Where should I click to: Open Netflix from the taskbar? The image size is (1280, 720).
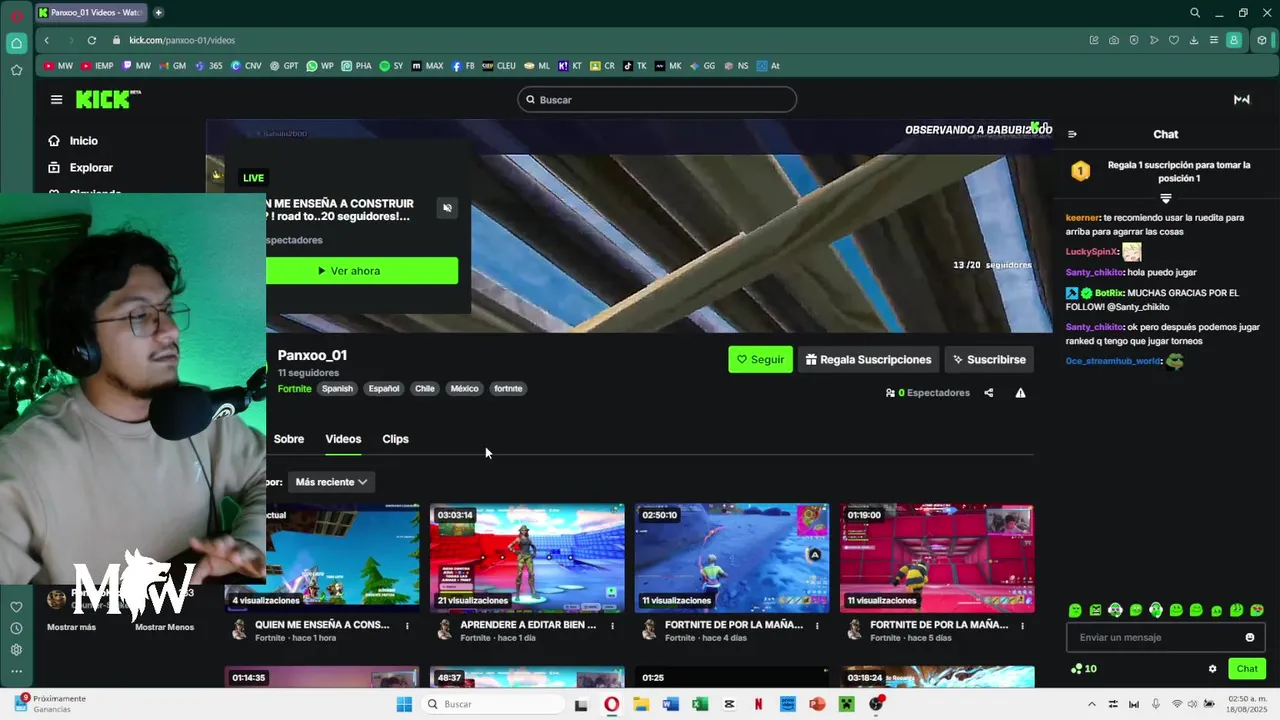758,704
